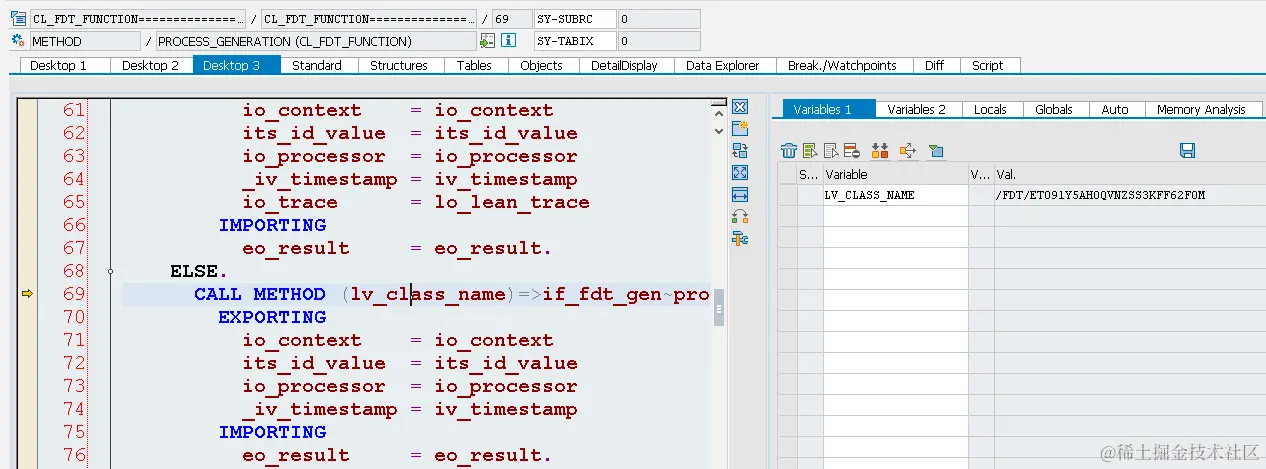Click the delete (trash) icon in variables toolbar
Viewport: 1266px width, 469px height.
click(789, 151)
